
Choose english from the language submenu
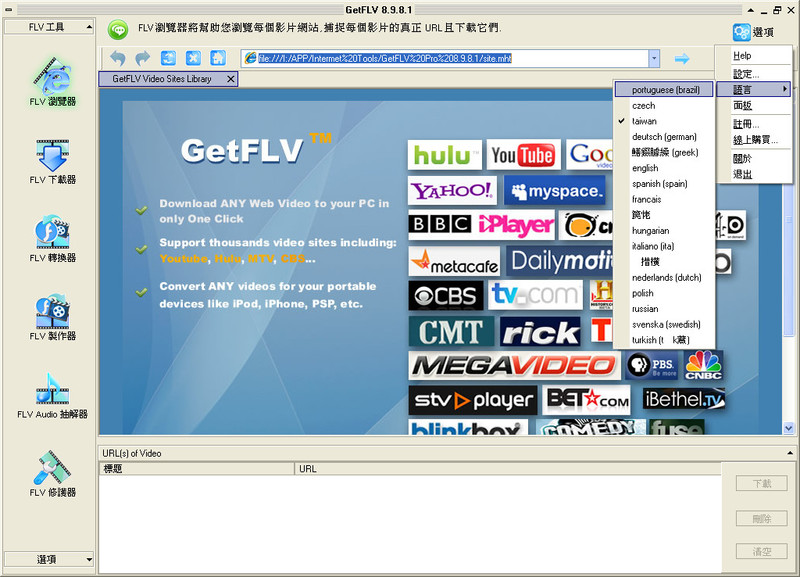coord(645,168)
